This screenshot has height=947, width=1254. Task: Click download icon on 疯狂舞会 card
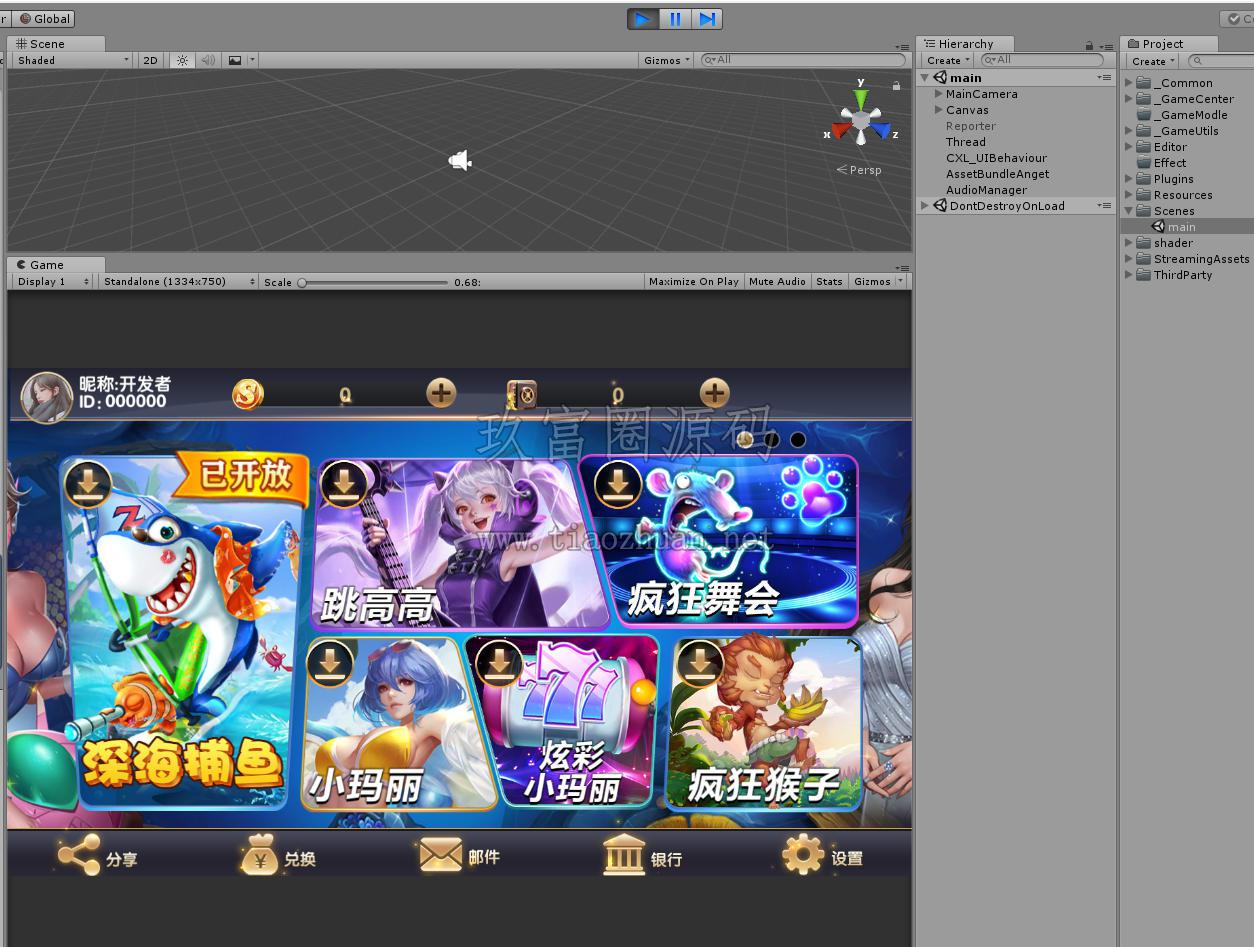click(x=618, y=484)
